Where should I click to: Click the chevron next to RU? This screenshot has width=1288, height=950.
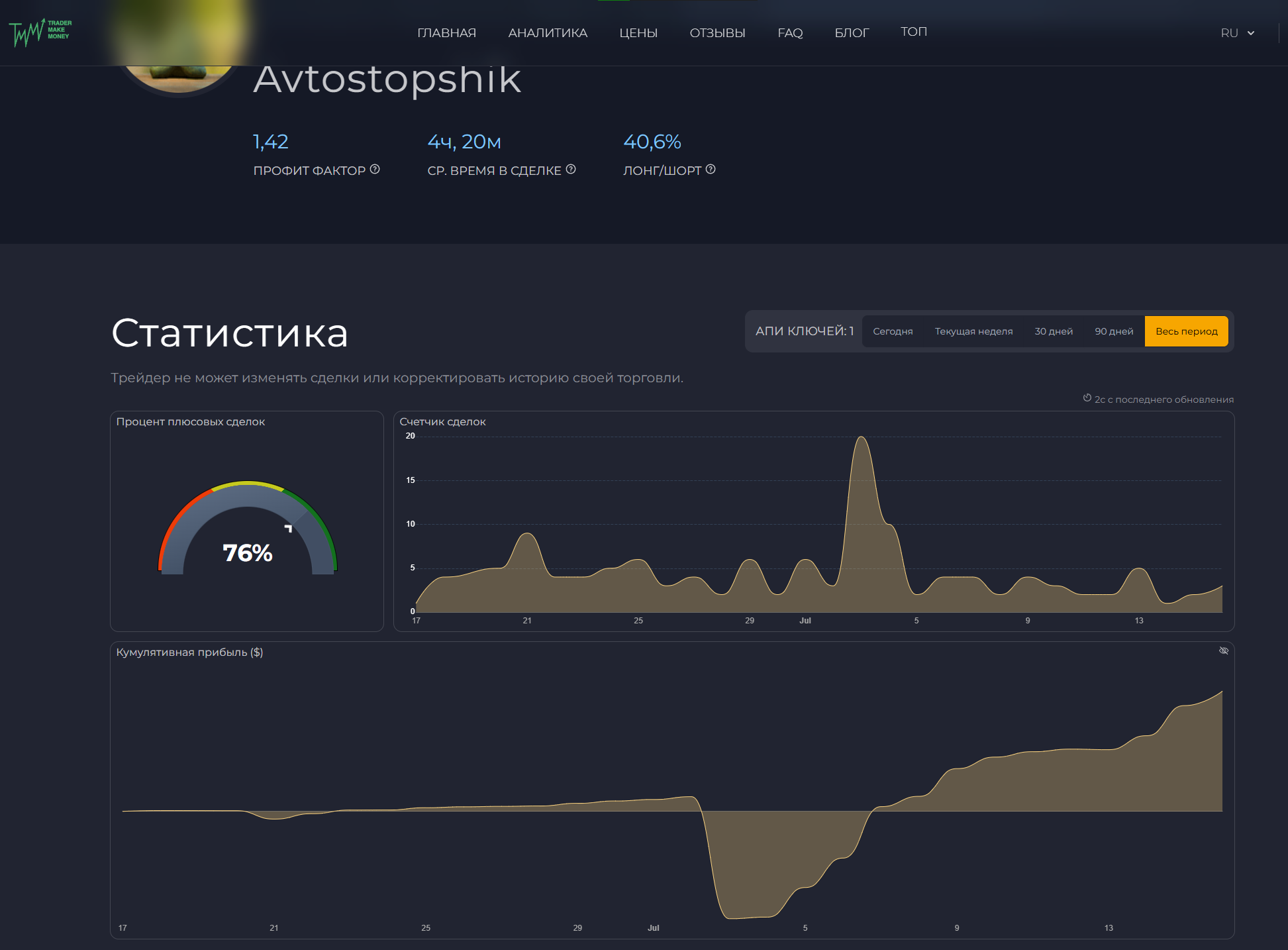click(1251, 32)
